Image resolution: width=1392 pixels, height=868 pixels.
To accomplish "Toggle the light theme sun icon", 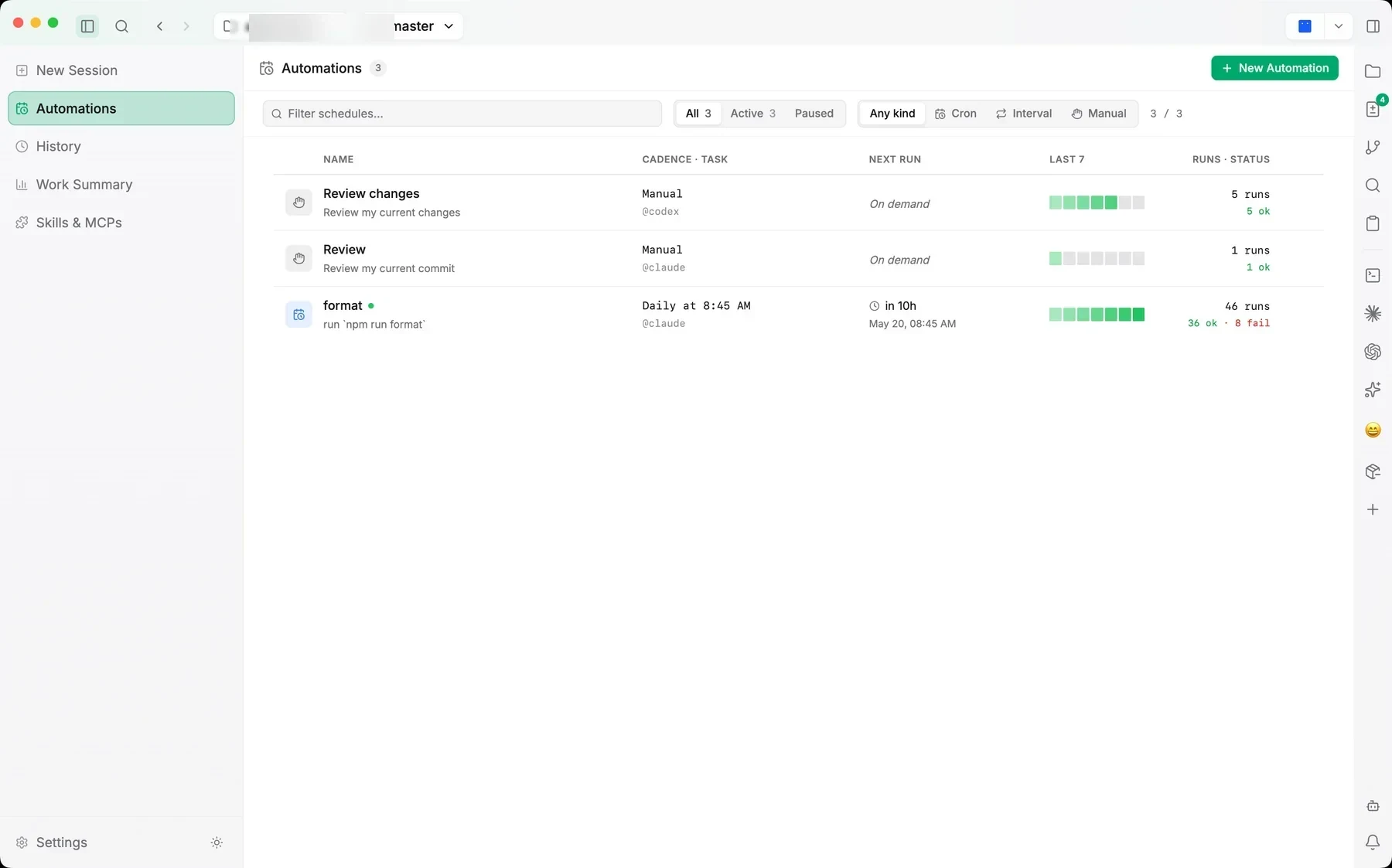I will click(x=217, y=842).
